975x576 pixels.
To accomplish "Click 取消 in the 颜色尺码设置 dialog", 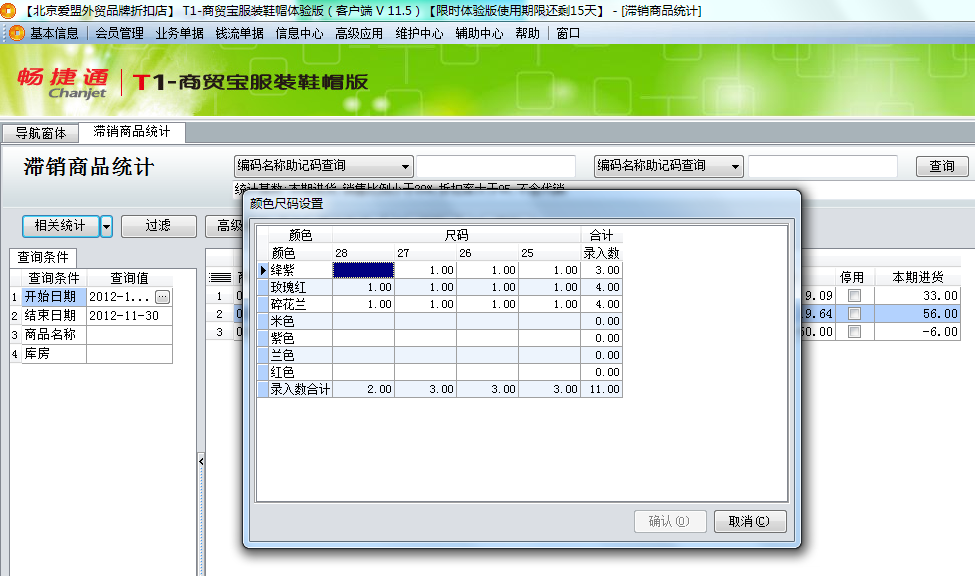I will (750, 521).
